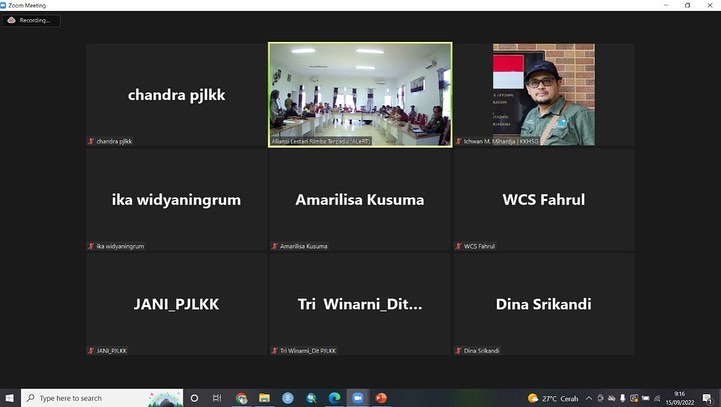This screenshot has height=407, width=721.
Task: Click the muted mic icon for JANI_PJLKK
Action: [91, 351]
